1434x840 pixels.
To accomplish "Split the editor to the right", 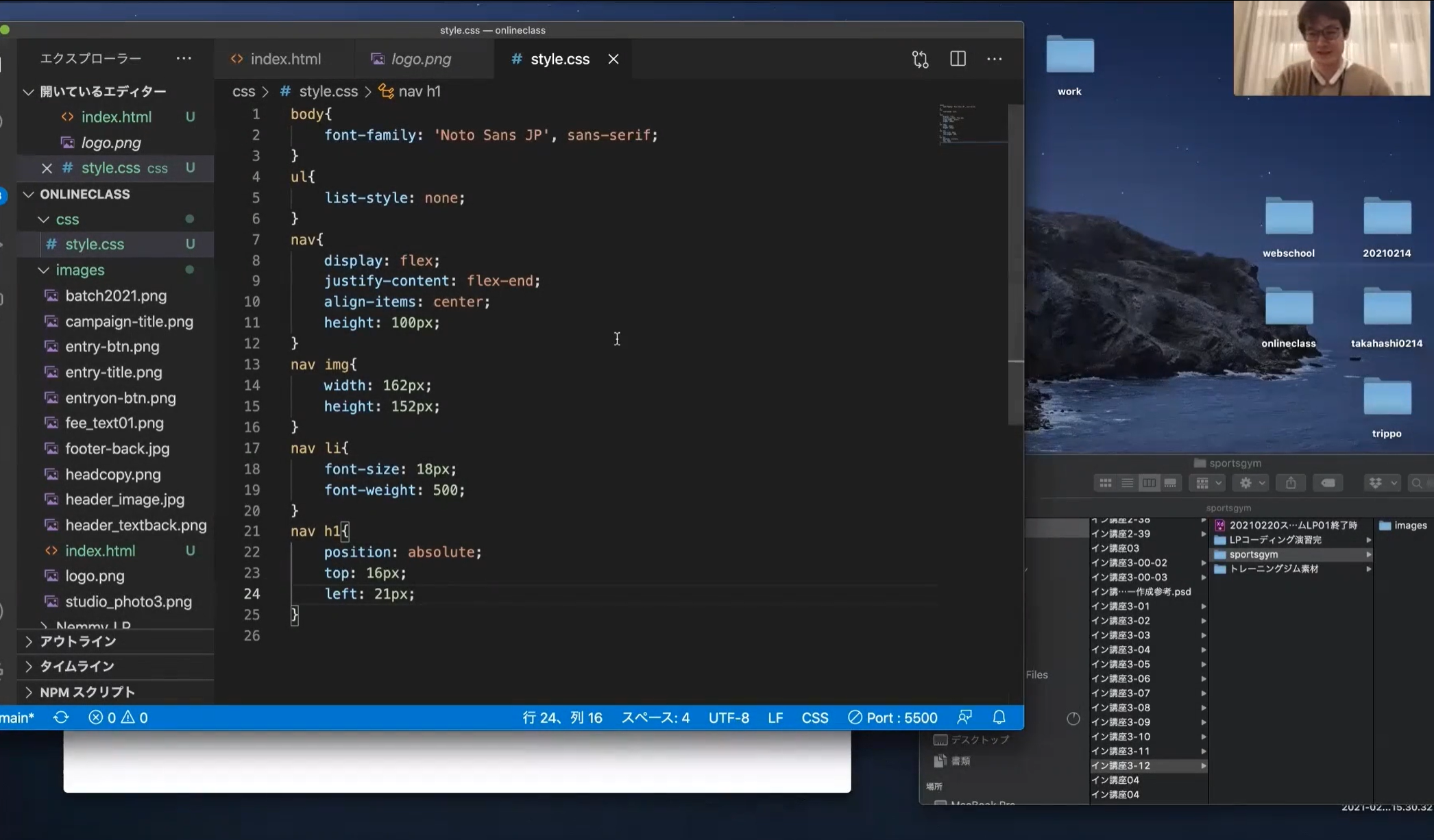I will tap(958, 59).
